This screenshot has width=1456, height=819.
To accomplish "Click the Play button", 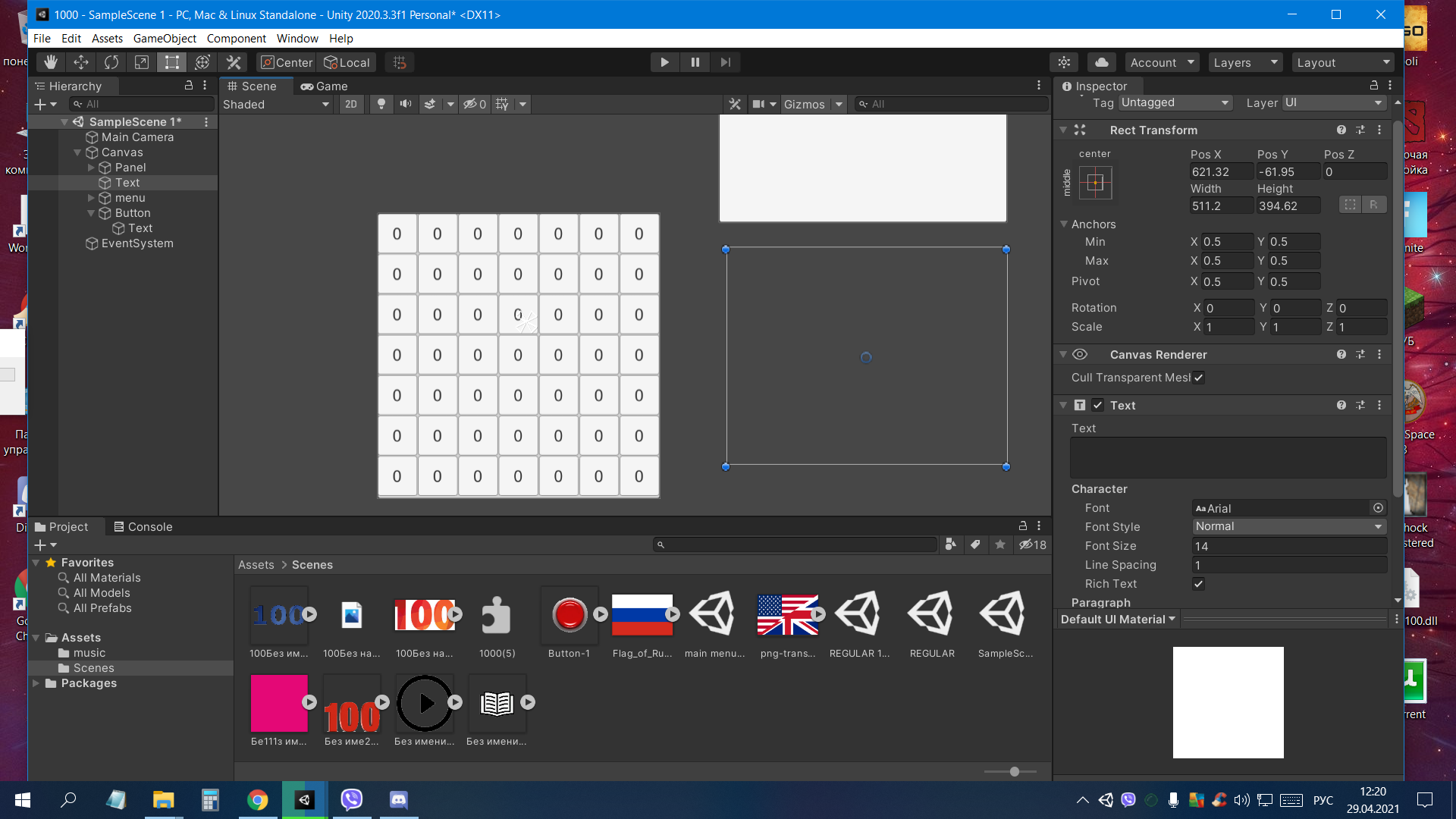I will 664,62.
